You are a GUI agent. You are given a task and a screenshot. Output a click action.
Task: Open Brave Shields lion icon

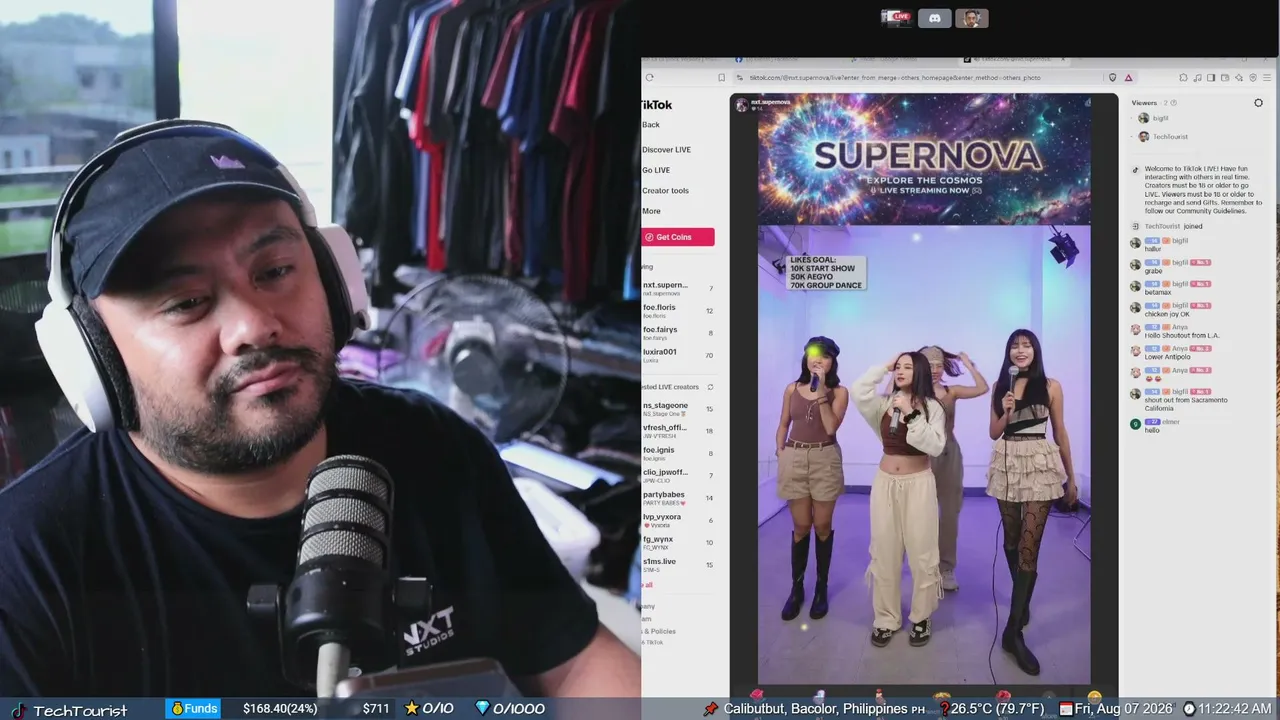click(x=1112, y=77)
